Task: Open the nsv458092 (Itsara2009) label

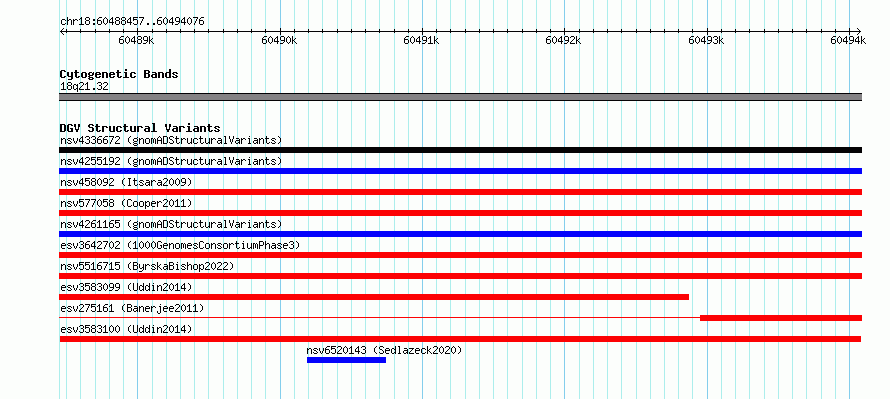Action: coord(126,182)
